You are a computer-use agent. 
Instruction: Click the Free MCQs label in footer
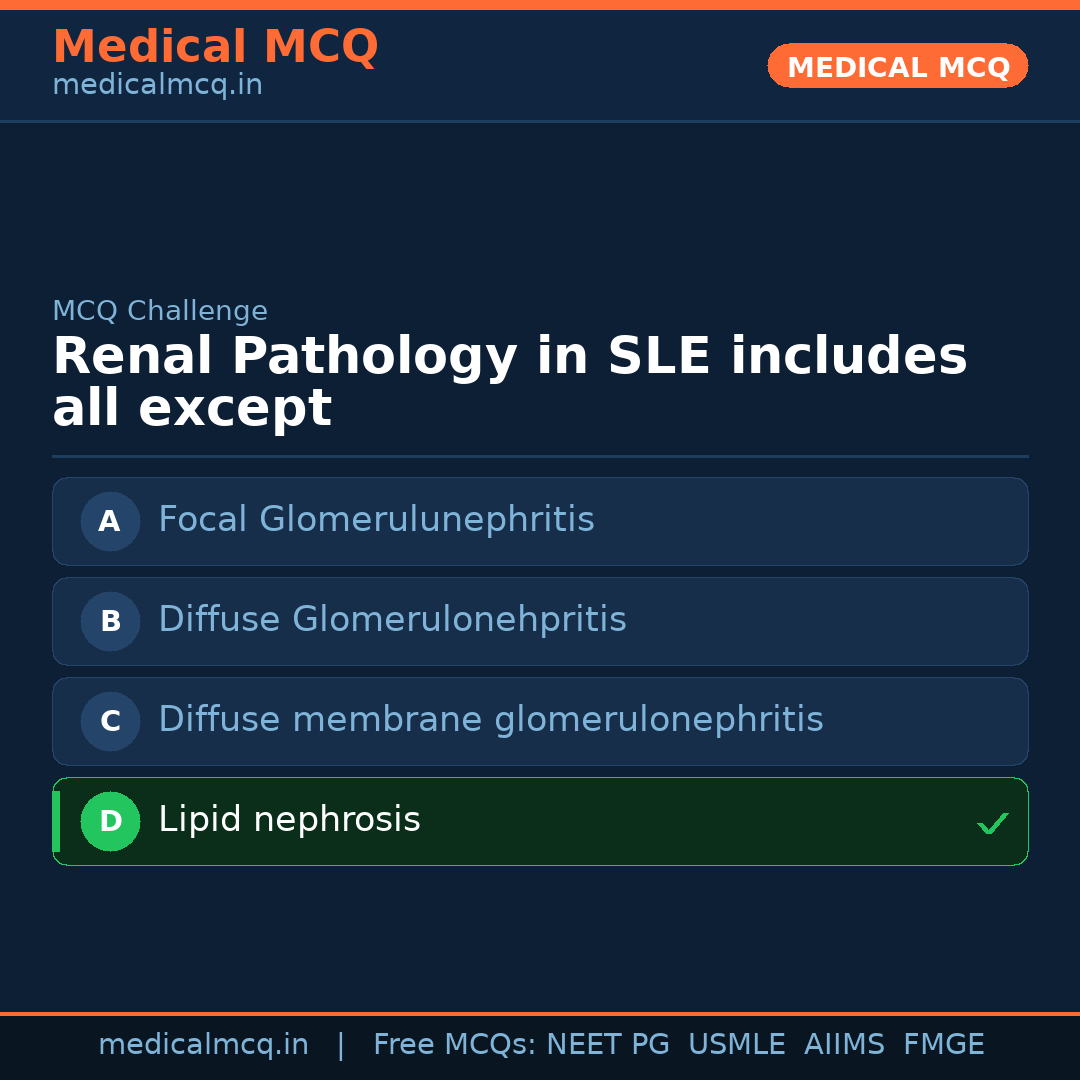(x=455, y=1045)
